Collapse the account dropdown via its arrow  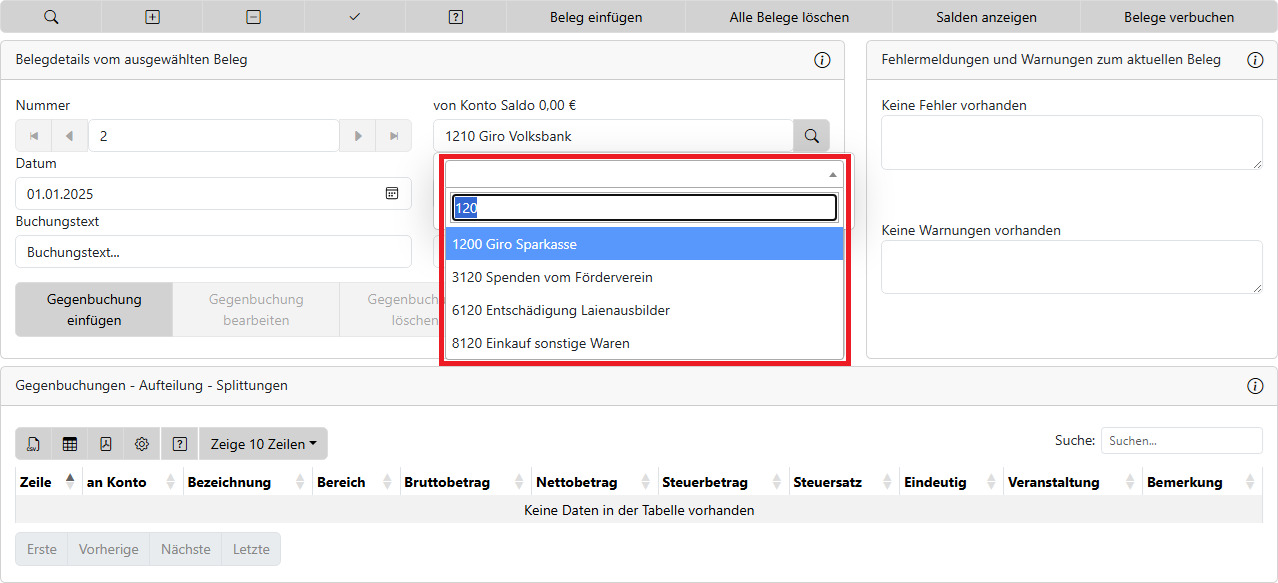[832, 174]
